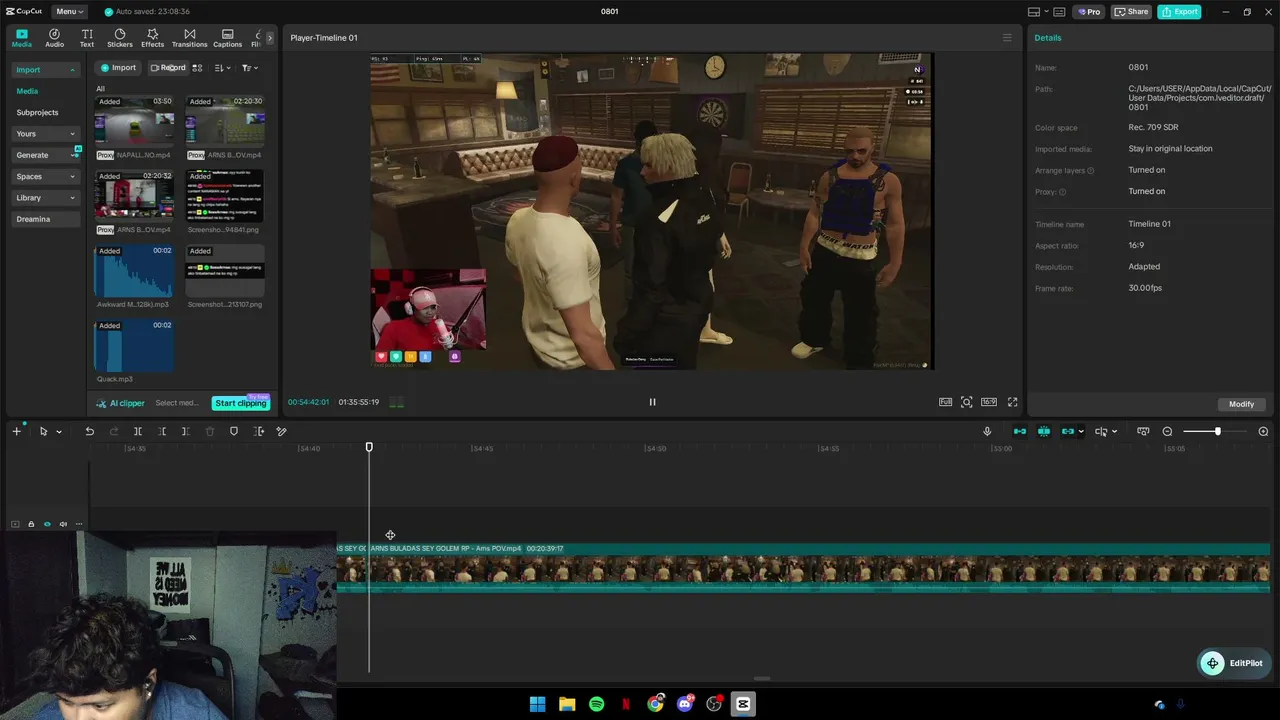Click the preview zoom scan icon
The width and height of the screenshot is (1280, 720).
click(966, 402)
